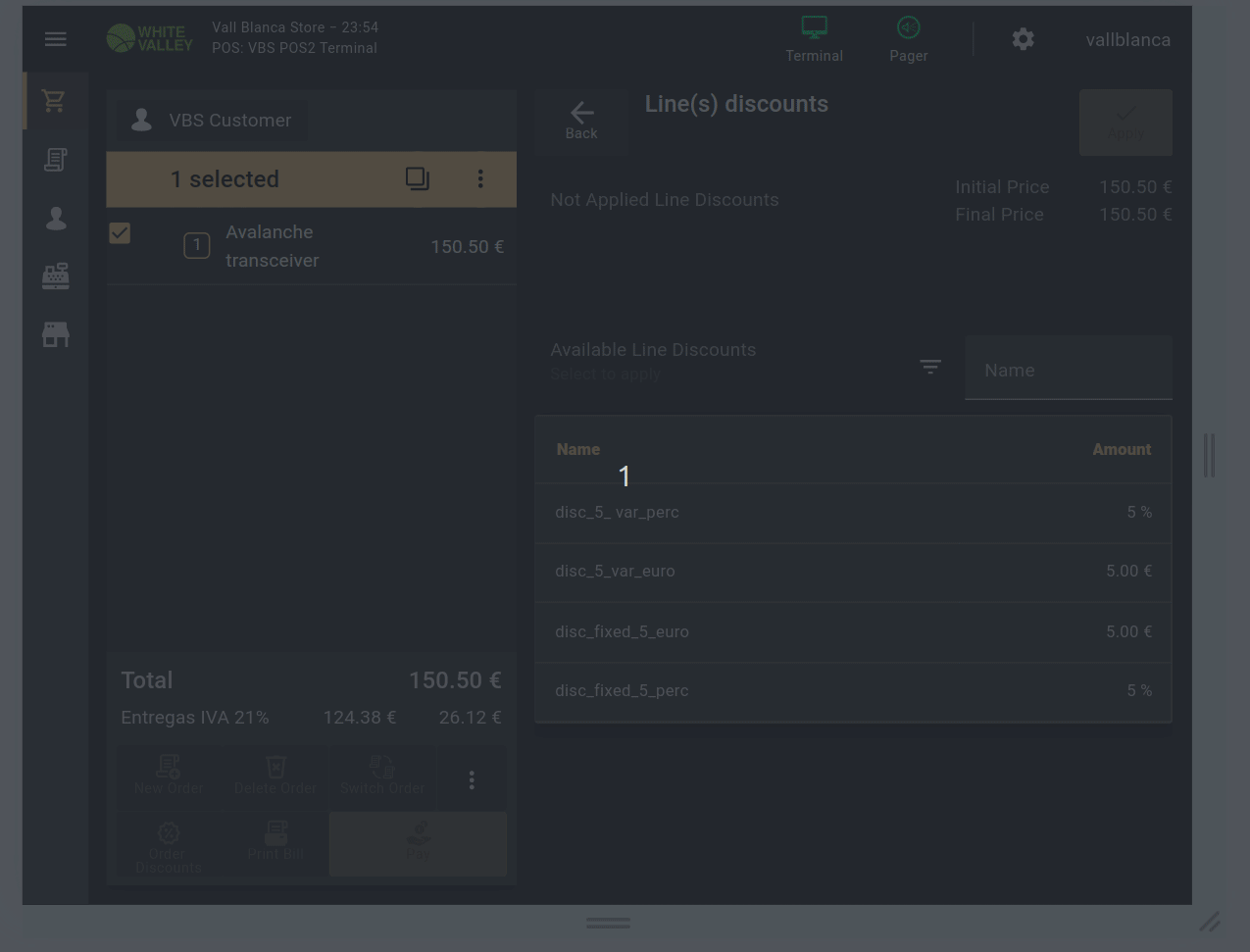
Task: Select the disc_fixed_5_perc discount
Action: point(853,691)
